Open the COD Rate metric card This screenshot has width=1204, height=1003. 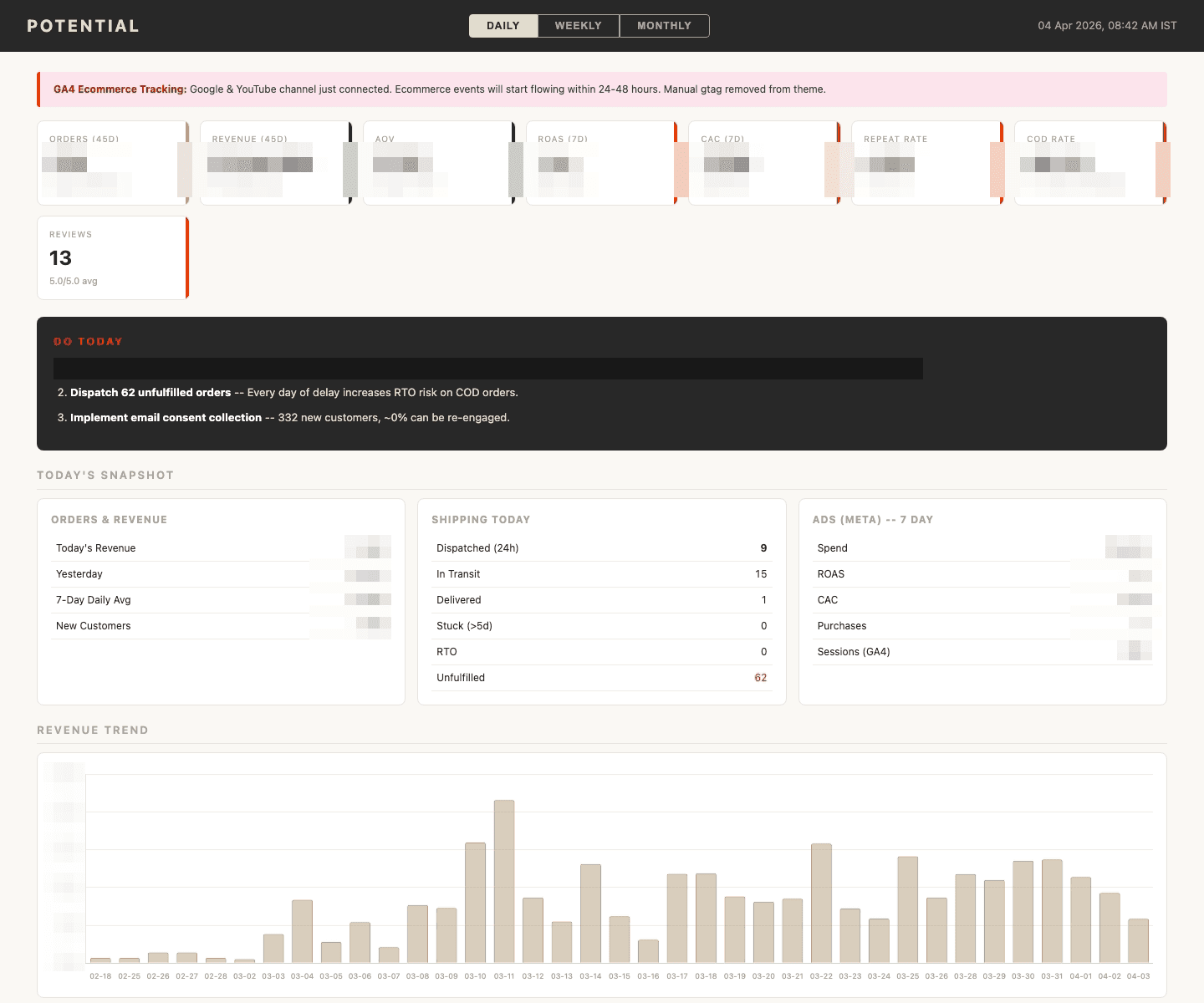(x=1090, y=163)
